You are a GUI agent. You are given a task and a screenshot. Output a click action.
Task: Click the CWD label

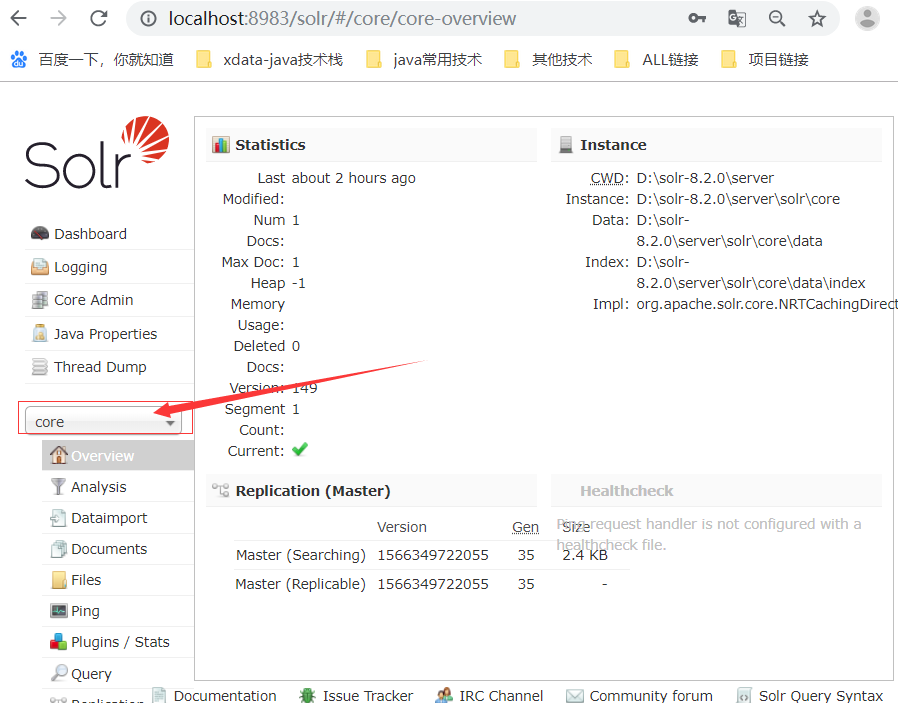coord(609,178)
